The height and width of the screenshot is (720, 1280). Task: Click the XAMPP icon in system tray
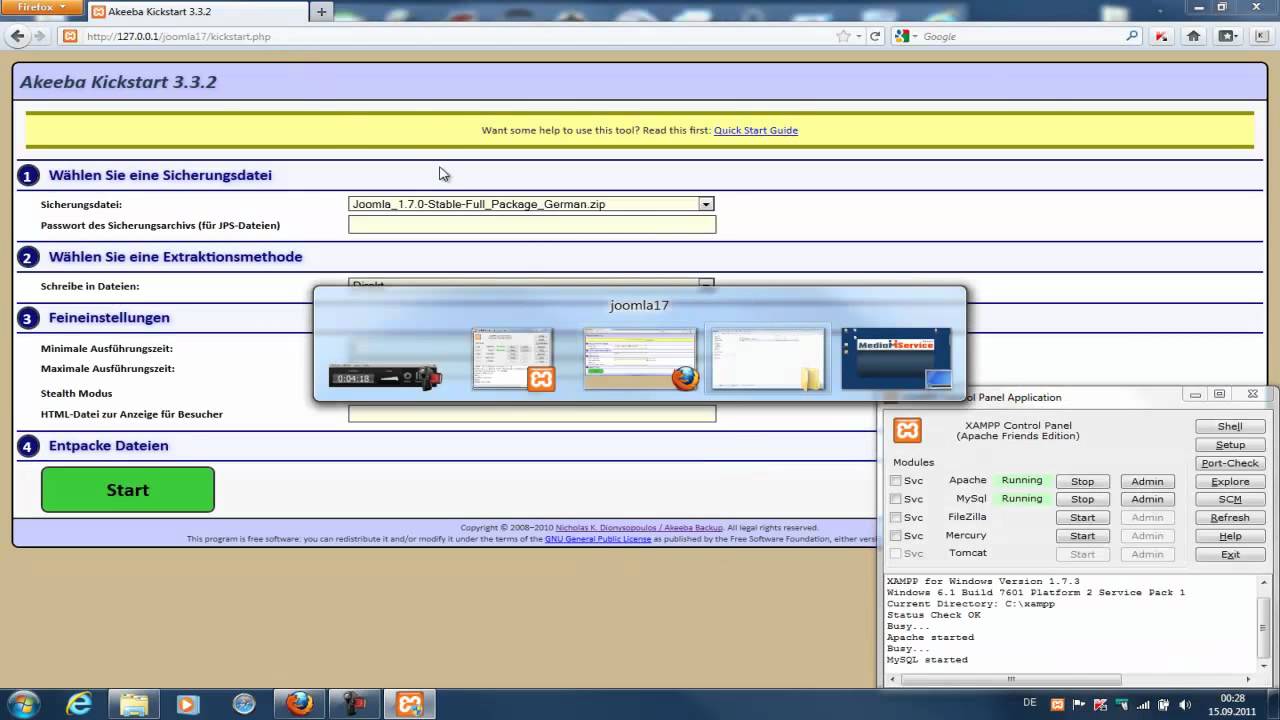(1057, 704)
